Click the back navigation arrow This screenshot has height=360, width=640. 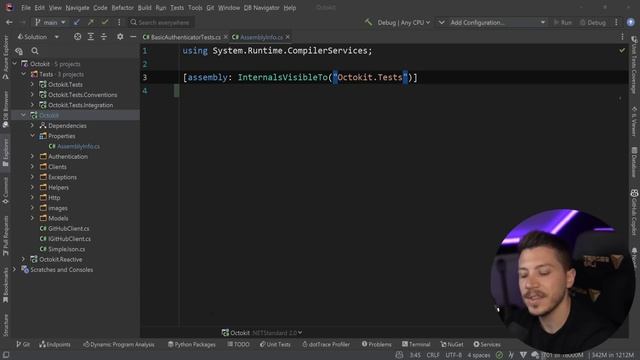pos(9,22)
